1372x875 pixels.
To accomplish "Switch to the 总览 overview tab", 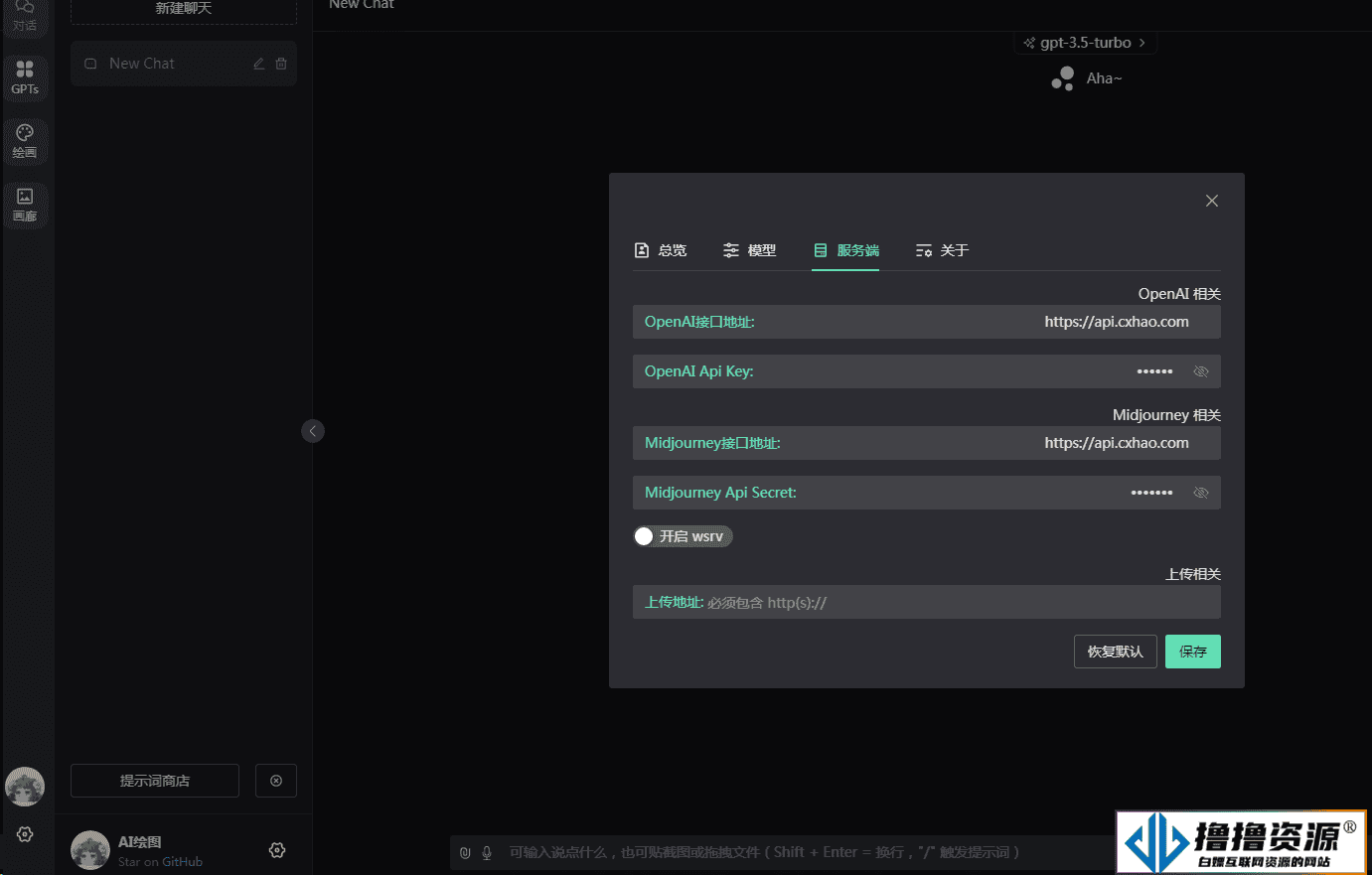I will tap(661, 250).
